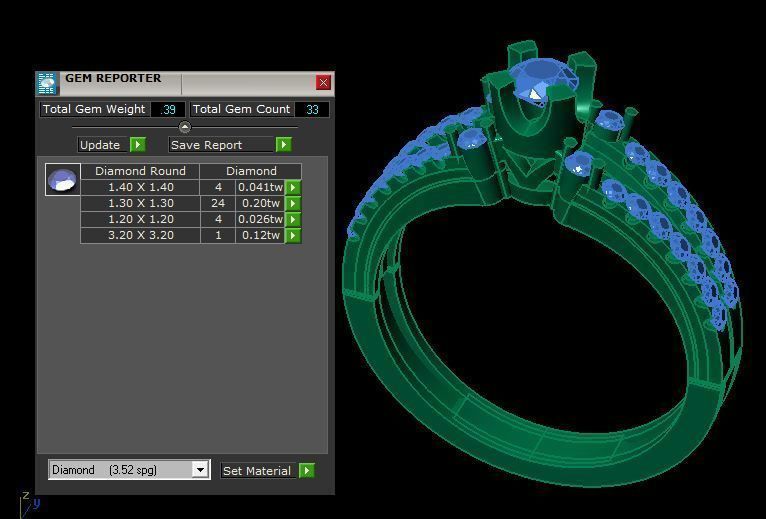Viewport: 766px width, 519px height.
Task: Click the viewport axis indicator icon
Action: click(29, 505)
